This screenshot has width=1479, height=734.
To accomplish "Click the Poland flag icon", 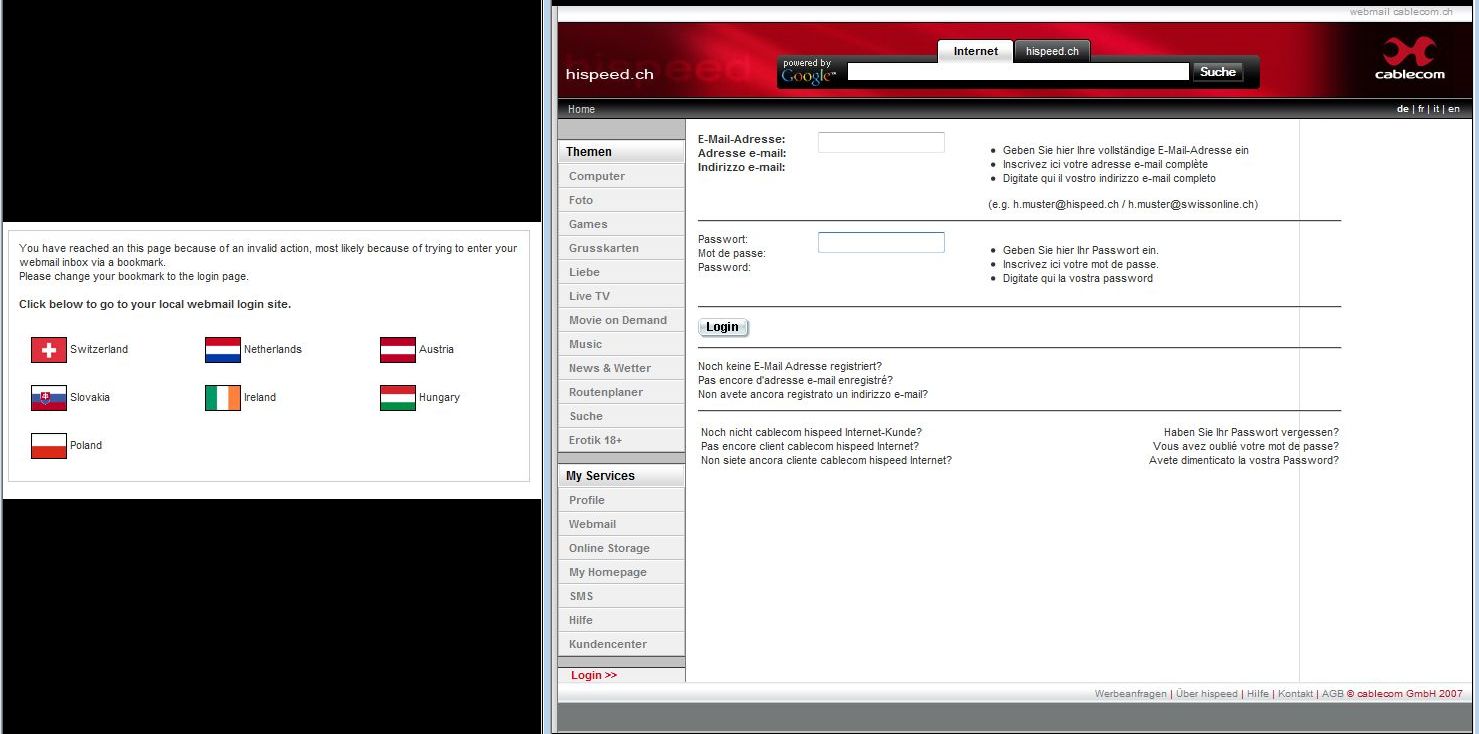I will click(x=49, y=446).
